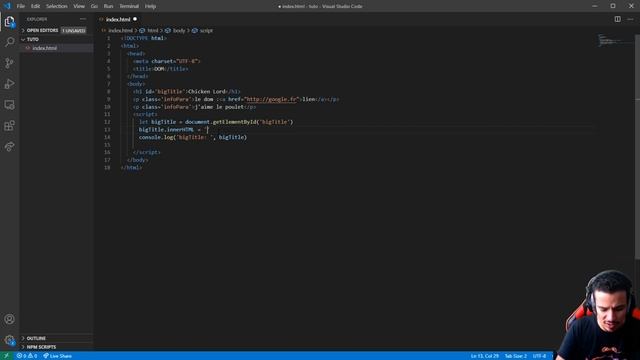Viewport: 640px width, 360px height.
Task: Open Explorer panel ellipsis actions menu
Action: pyautogui.click(x=83, y=19)
